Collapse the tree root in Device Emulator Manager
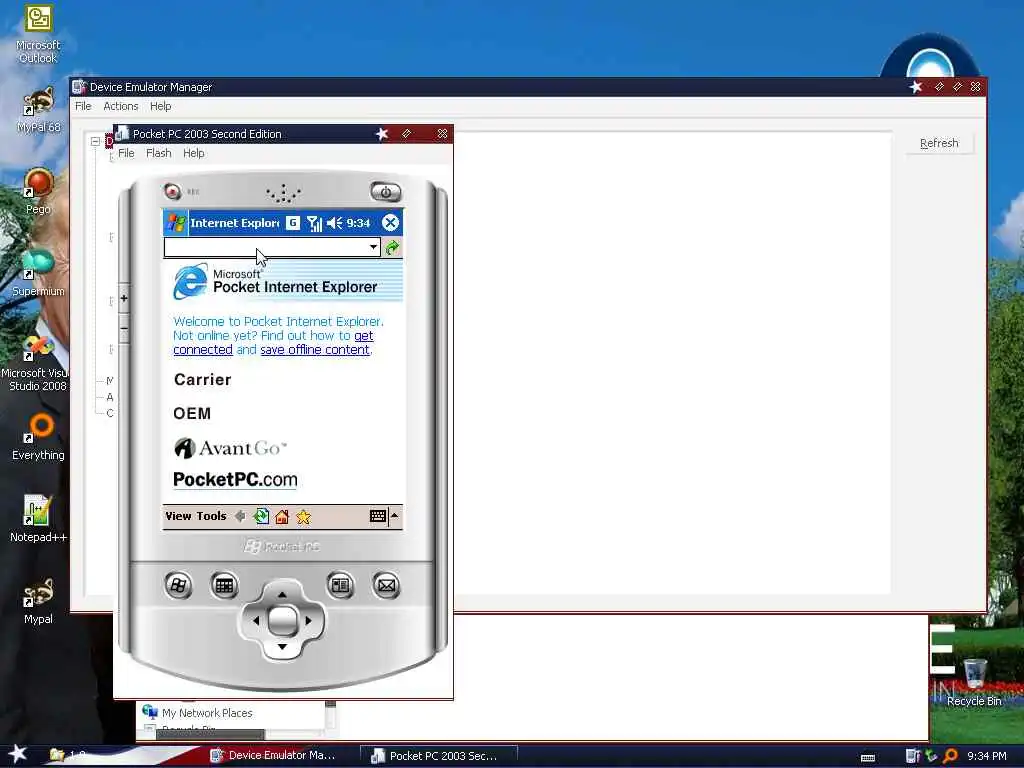1024x768 pixels. coord(95,141)
